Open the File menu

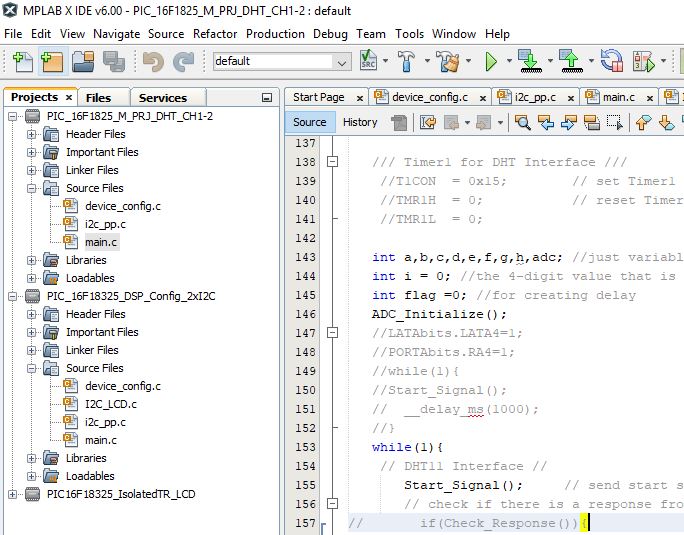pyautogui.click(x=13, y=34)
